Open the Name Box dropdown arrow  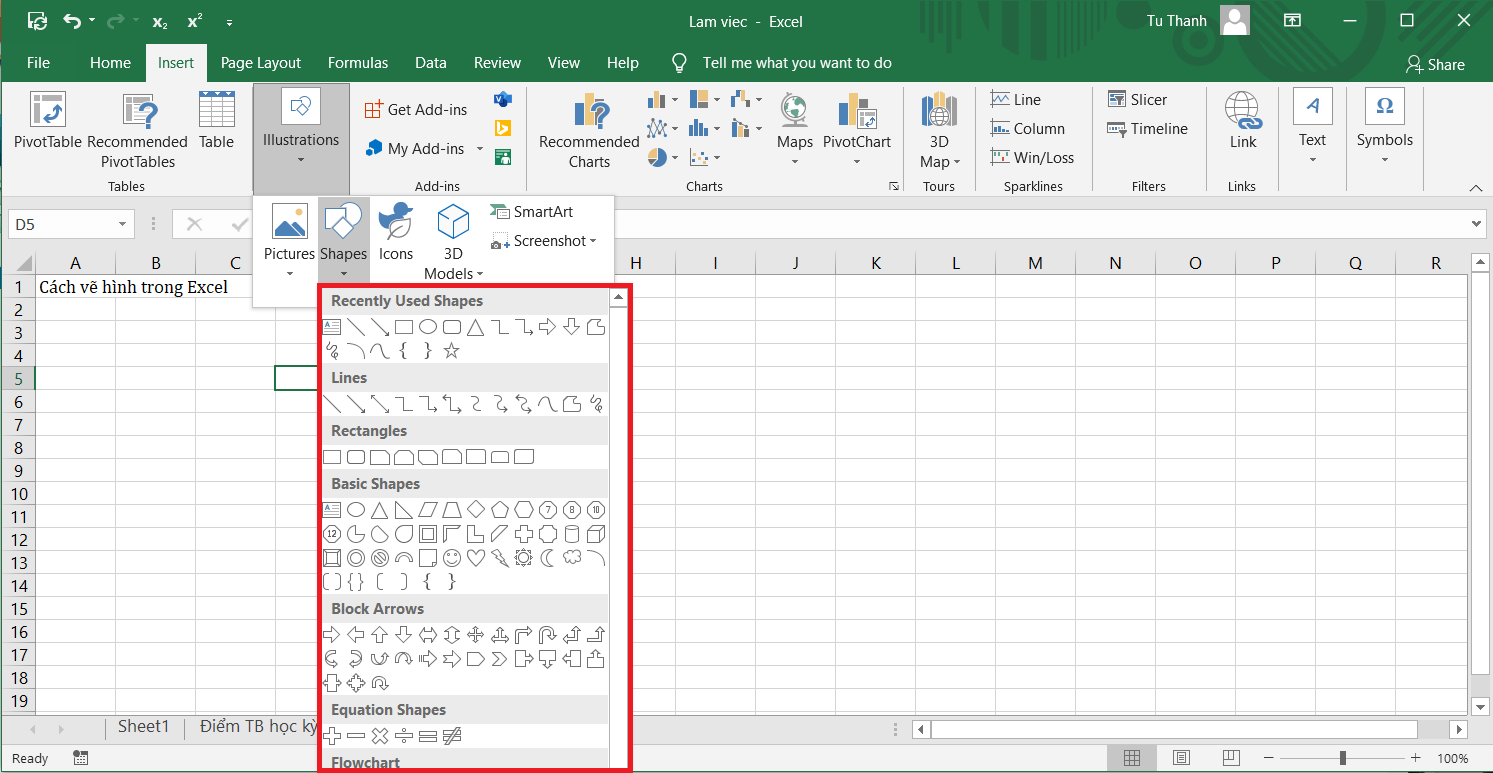click(x=123, y=225)
